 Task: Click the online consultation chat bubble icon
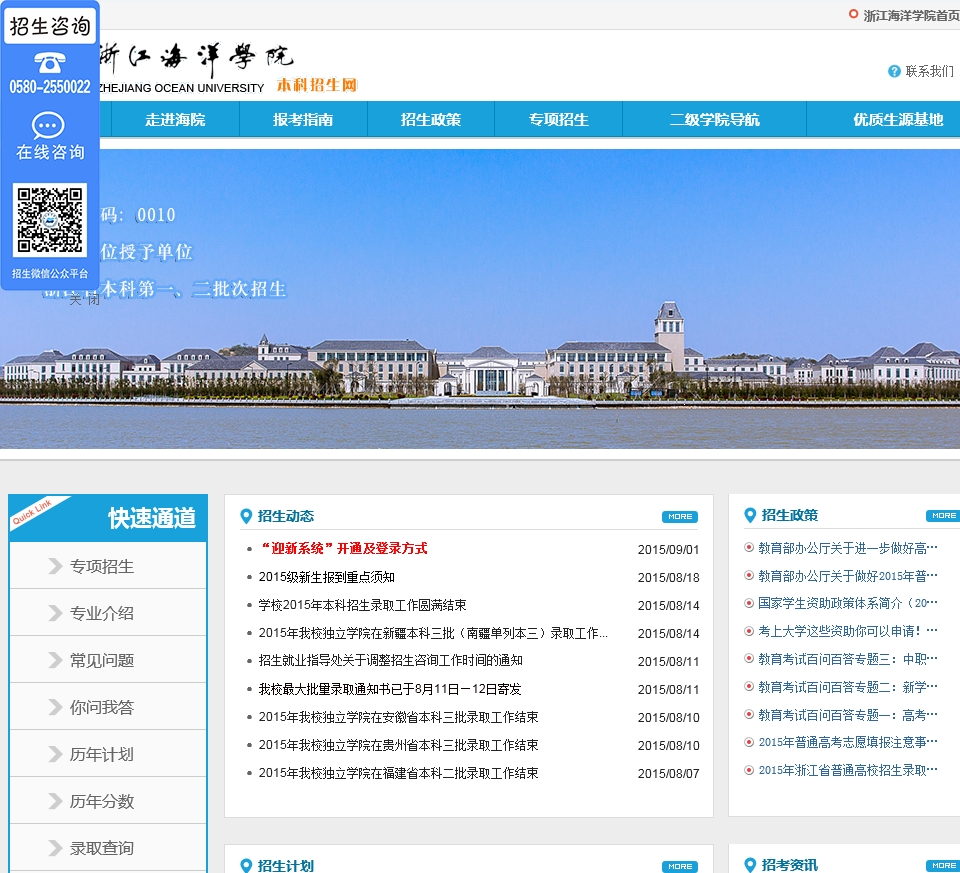click(x=48, y=125)
